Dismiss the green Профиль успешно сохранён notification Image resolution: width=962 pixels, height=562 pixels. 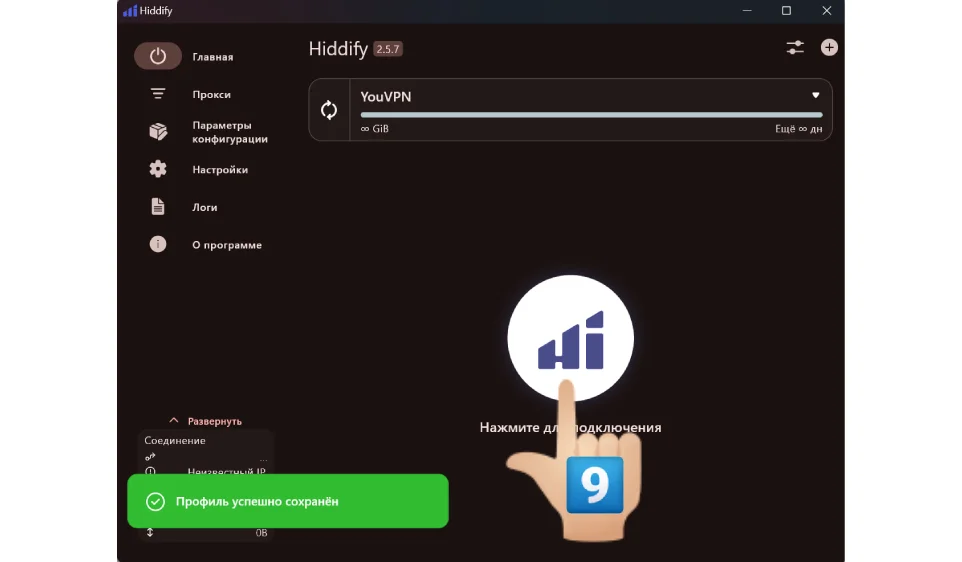point(287,501)
